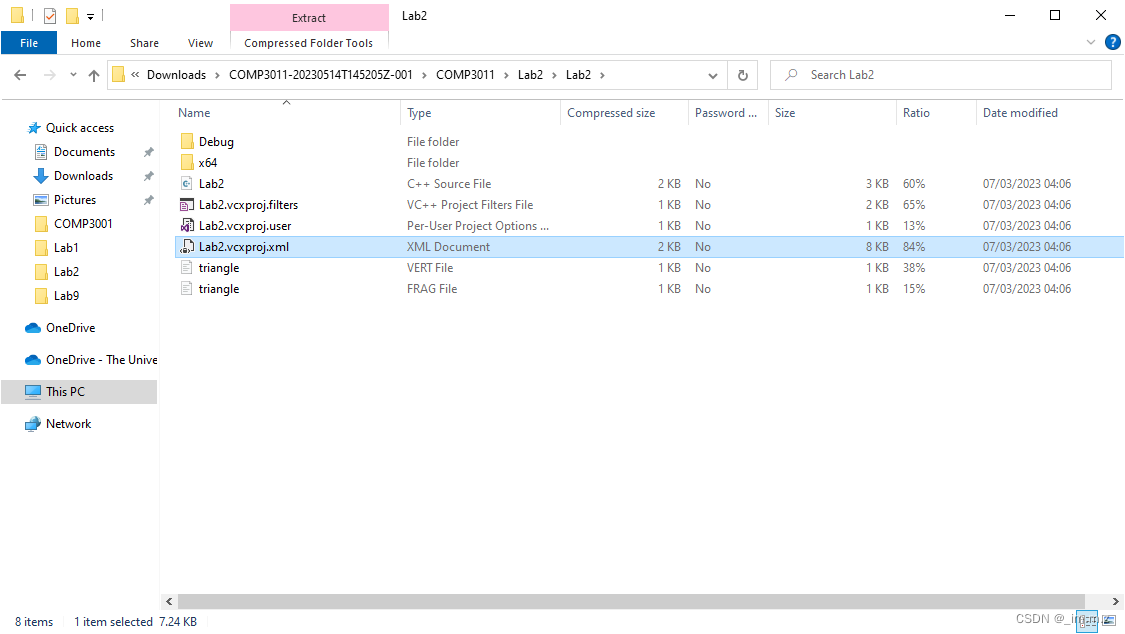Unpin Pictures from Quick access
The image size is (1125, 634).
pyautogui.click(x=148, y=199)
